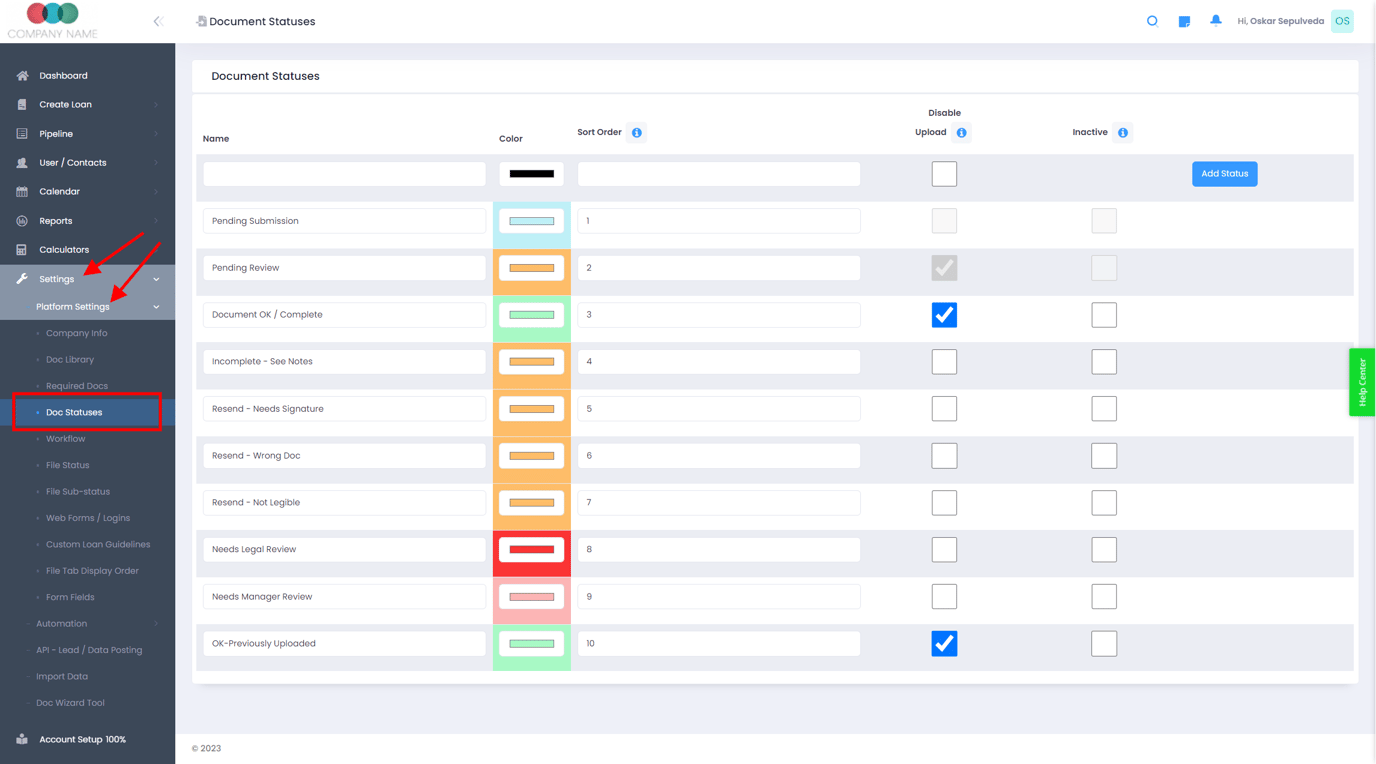Click the OS user avatar icon
The height and width of the screenshot is (764, 1376).
(x=1342, y=21)
